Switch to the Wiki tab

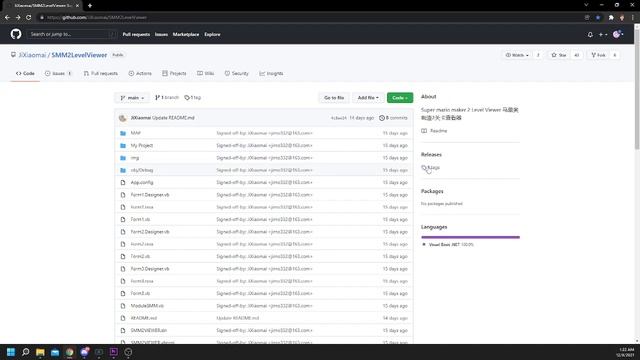(206, 73)
